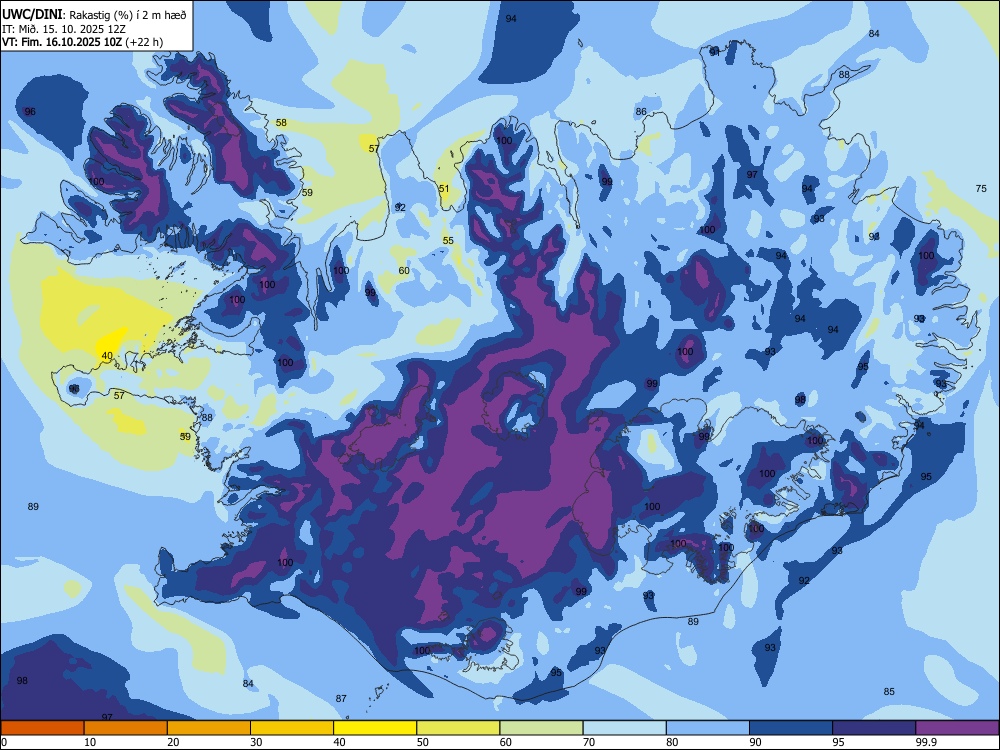Image resolution: width=1000 pixels, height=750 pixels.
Task: Click the '70' label on the color scale
Action: [x=589, y=742]
